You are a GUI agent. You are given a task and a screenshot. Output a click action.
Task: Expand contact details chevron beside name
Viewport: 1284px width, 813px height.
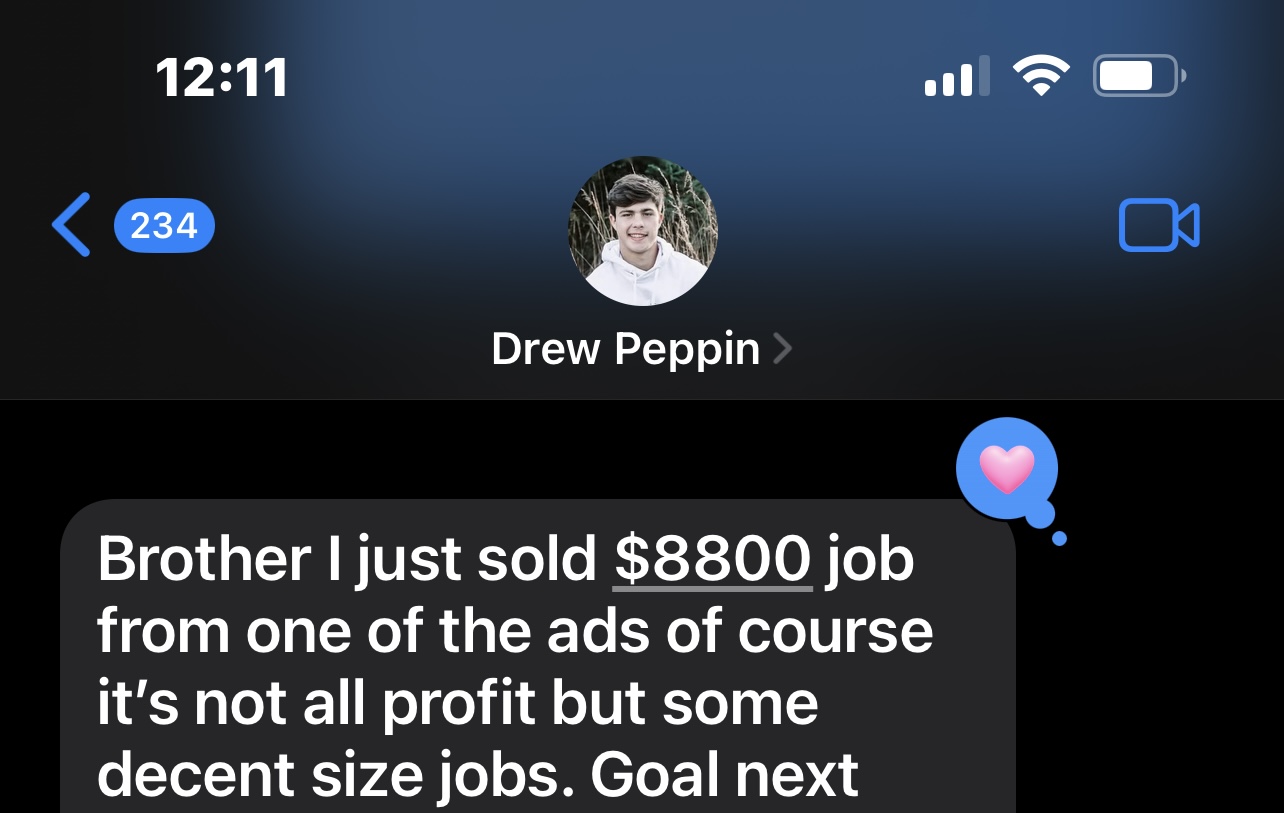(783, 349)
